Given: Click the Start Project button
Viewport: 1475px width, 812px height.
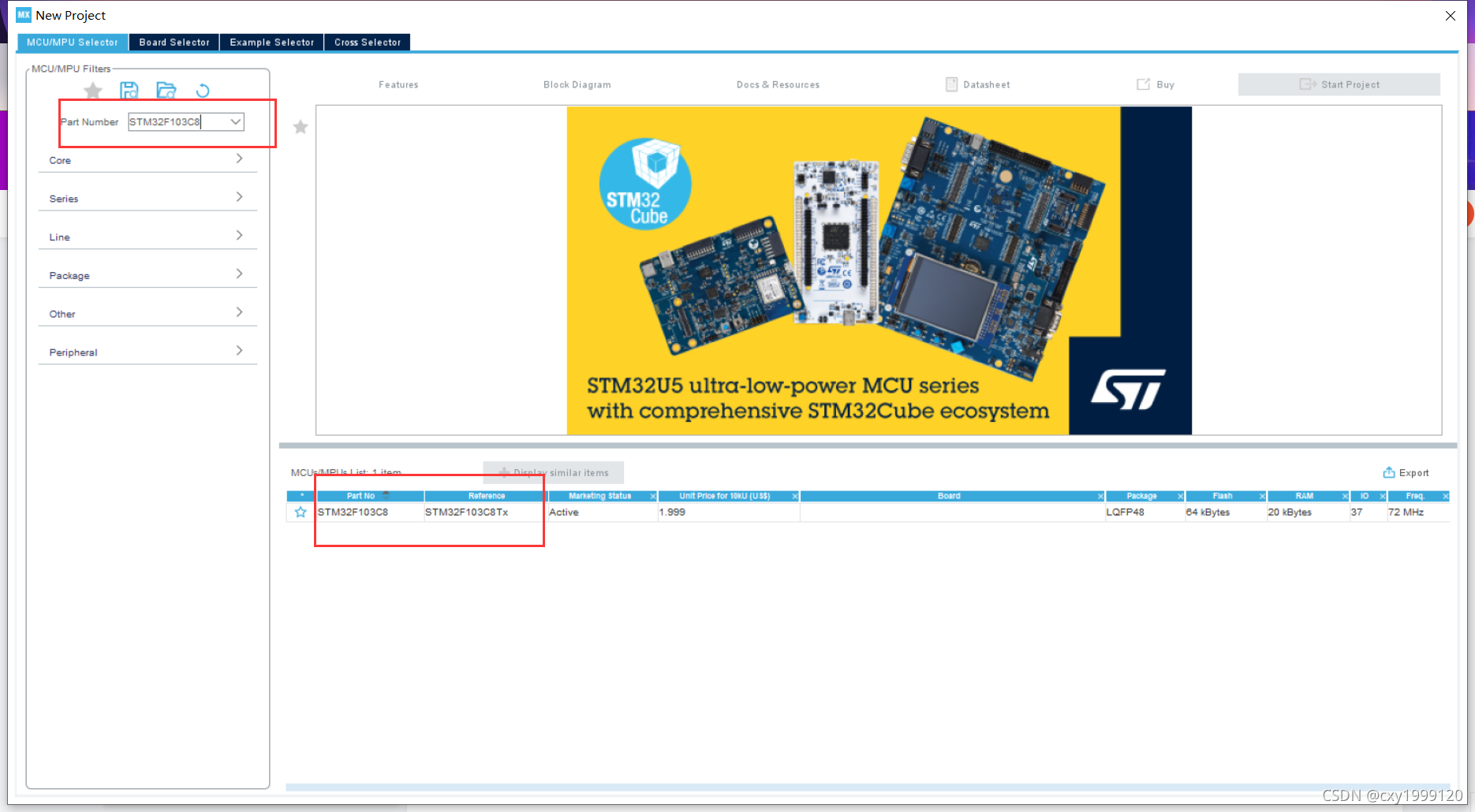Looking at the screenshot, I should [x=1339, y=84].
